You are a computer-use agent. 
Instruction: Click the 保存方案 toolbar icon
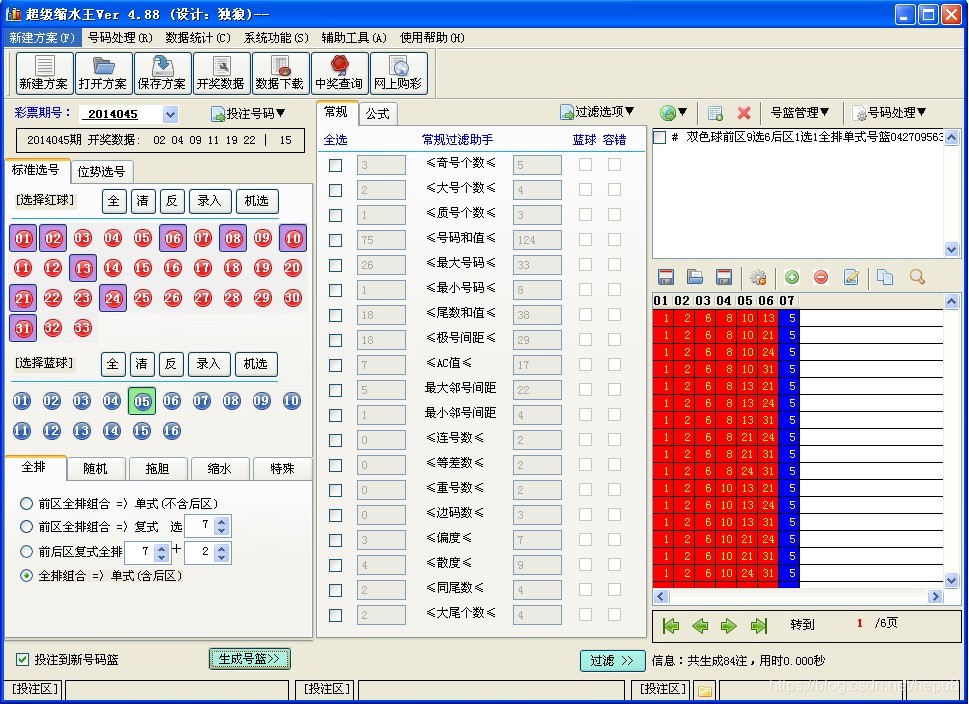[163, 73]
